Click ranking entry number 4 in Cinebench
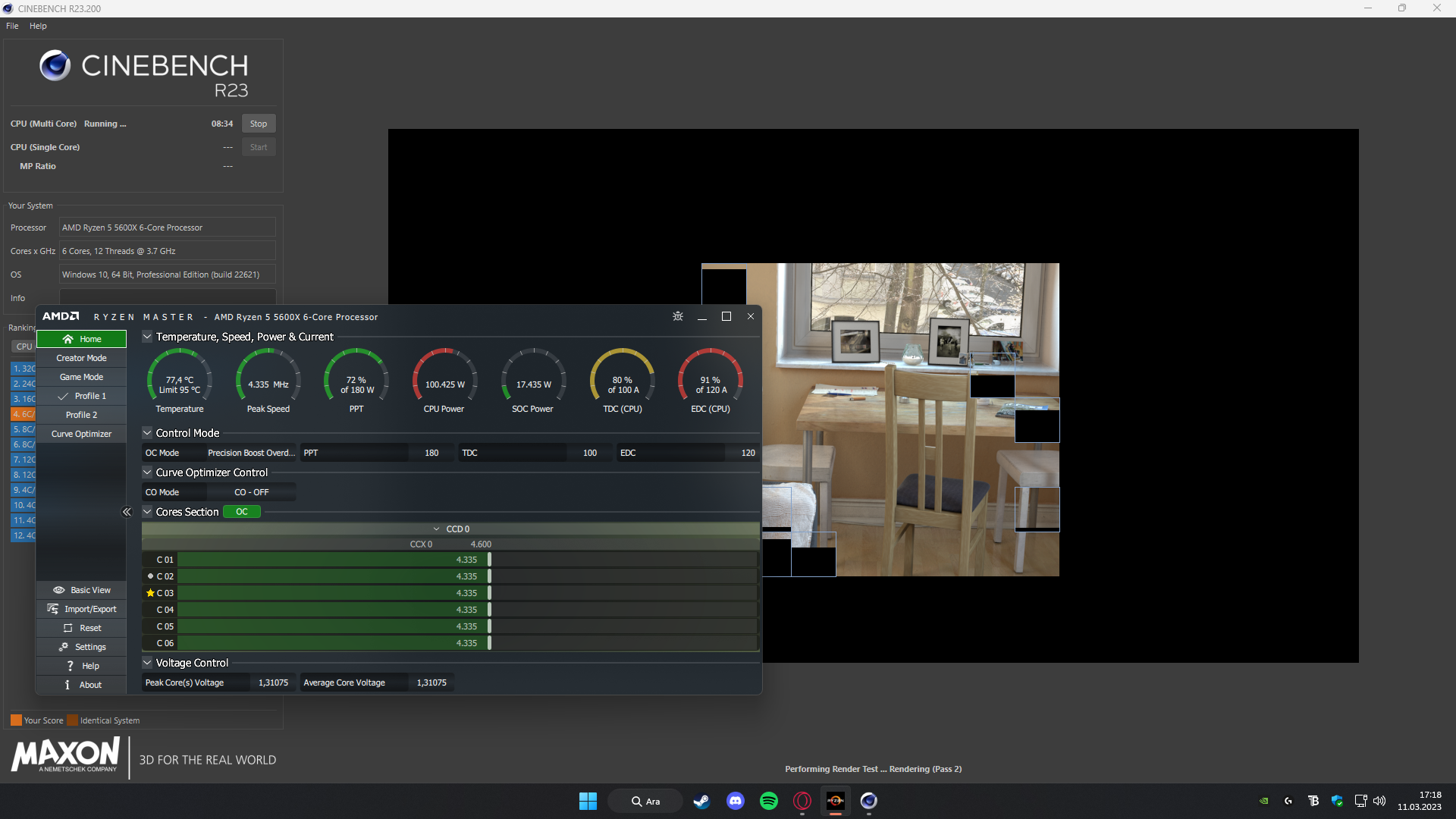 (24, 414)
